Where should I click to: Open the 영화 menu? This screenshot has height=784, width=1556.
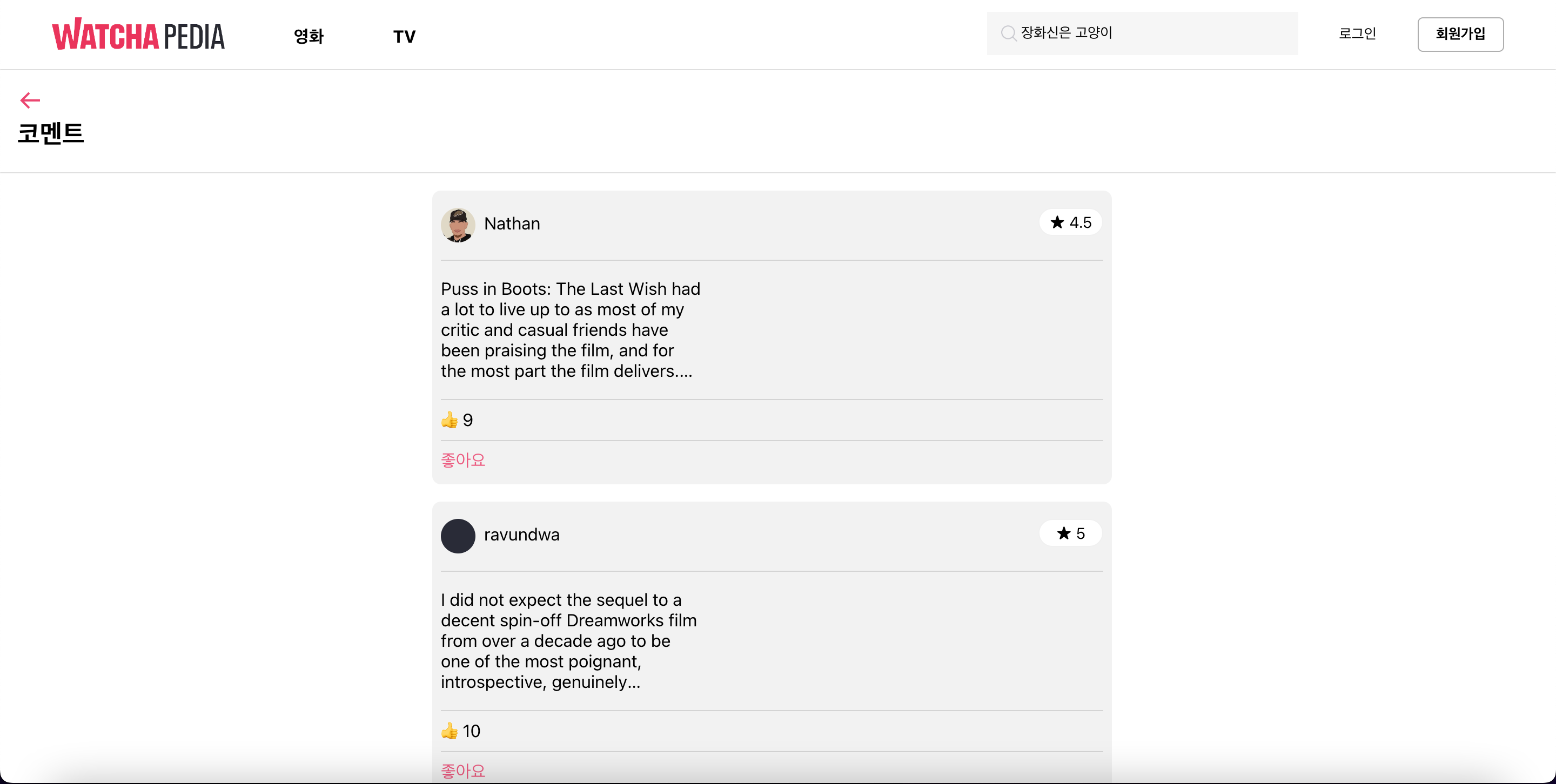point(308,35)
